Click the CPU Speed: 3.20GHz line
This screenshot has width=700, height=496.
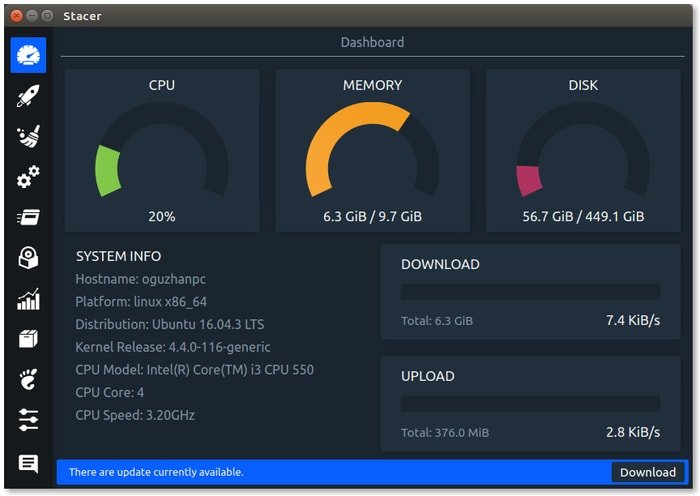[x=135, y=415]
